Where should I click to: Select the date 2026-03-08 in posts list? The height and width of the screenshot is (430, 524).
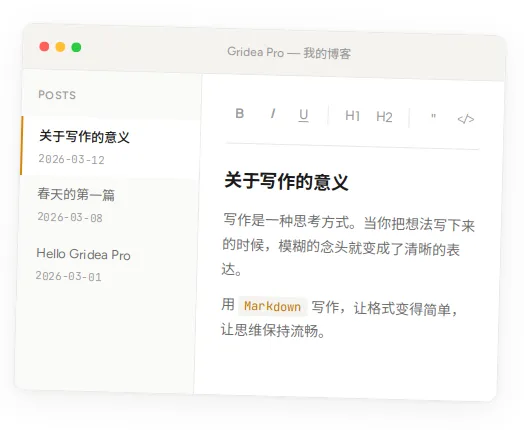[70, 218]
